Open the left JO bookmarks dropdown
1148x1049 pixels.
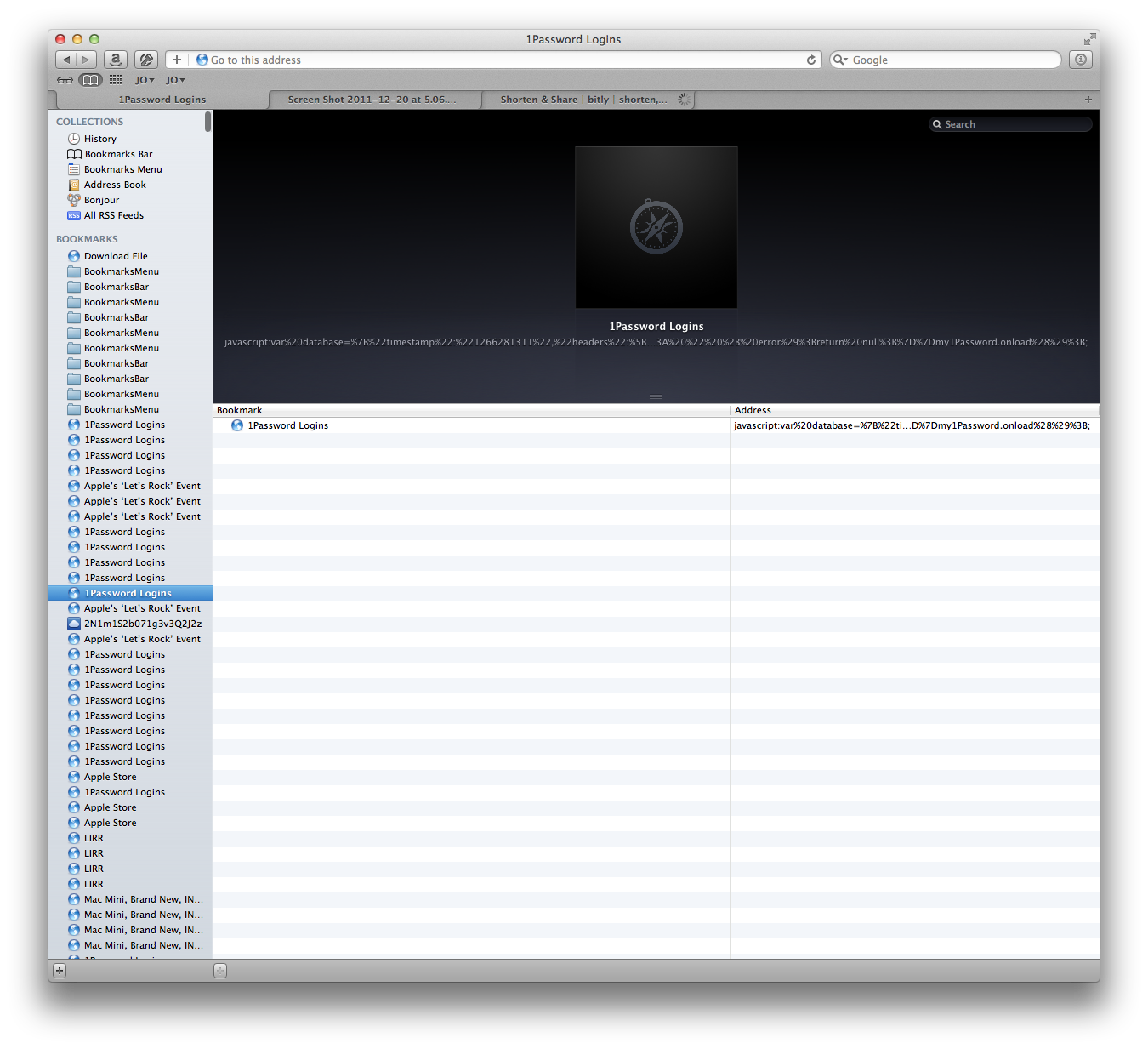tap(145, 80)
